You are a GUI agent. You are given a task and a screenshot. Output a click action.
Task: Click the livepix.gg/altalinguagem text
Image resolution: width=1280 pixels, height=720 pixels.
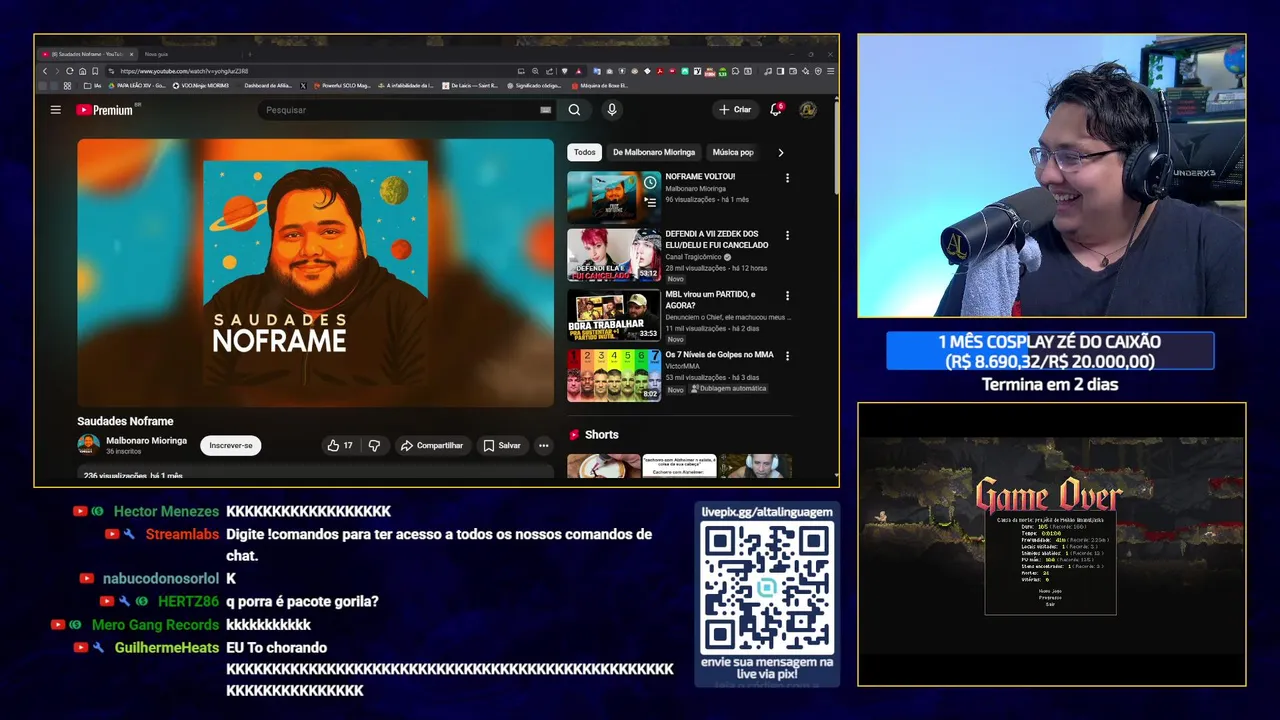click(x=767, y=512)
